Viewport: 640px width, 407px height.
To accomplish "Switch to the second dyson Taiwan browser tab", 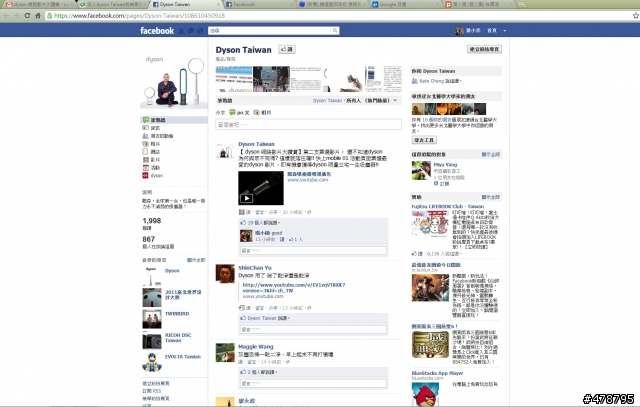I will [x=112, y=4].
